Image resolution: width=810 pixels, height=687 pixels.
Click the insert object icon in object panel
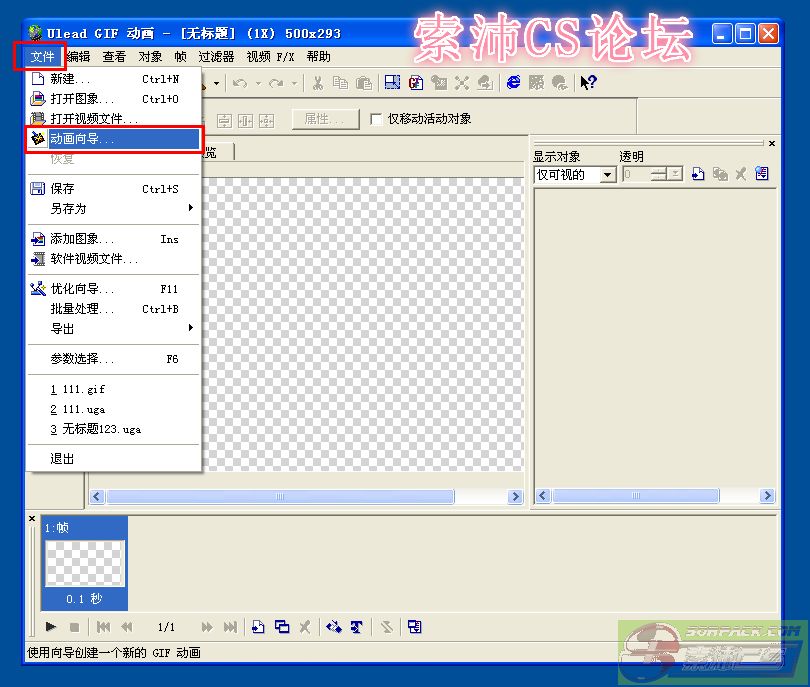(698, 174)
